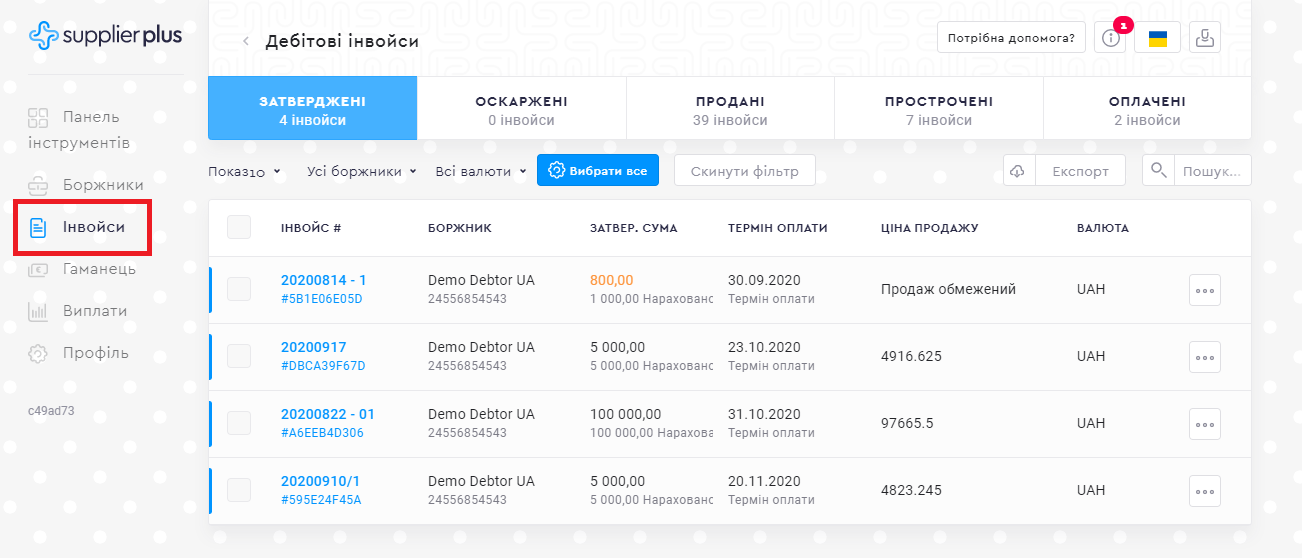Open the Усі боржники filter dropdown
The height and width of the screenshot is (558, 1302).
coord(361,171)
